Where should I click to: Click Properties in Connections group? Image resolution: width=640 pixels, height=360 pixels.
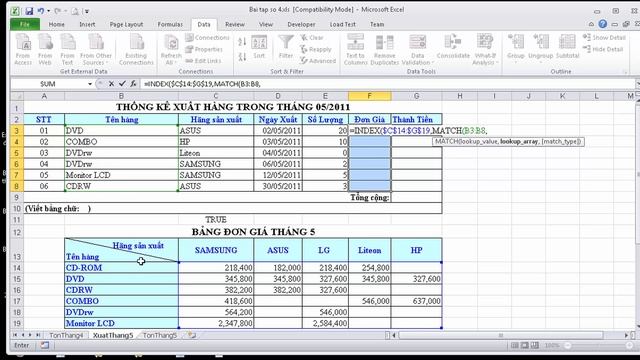click(x=204, y=49)
